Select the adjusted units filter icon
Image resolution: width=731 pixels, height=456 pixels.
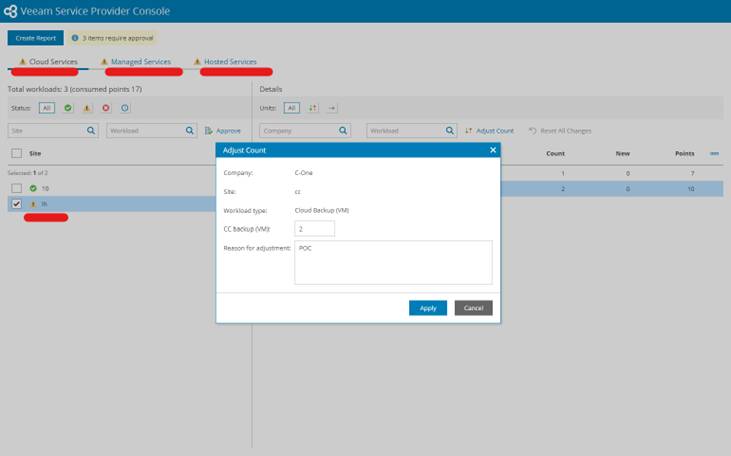tap(313, 108)
